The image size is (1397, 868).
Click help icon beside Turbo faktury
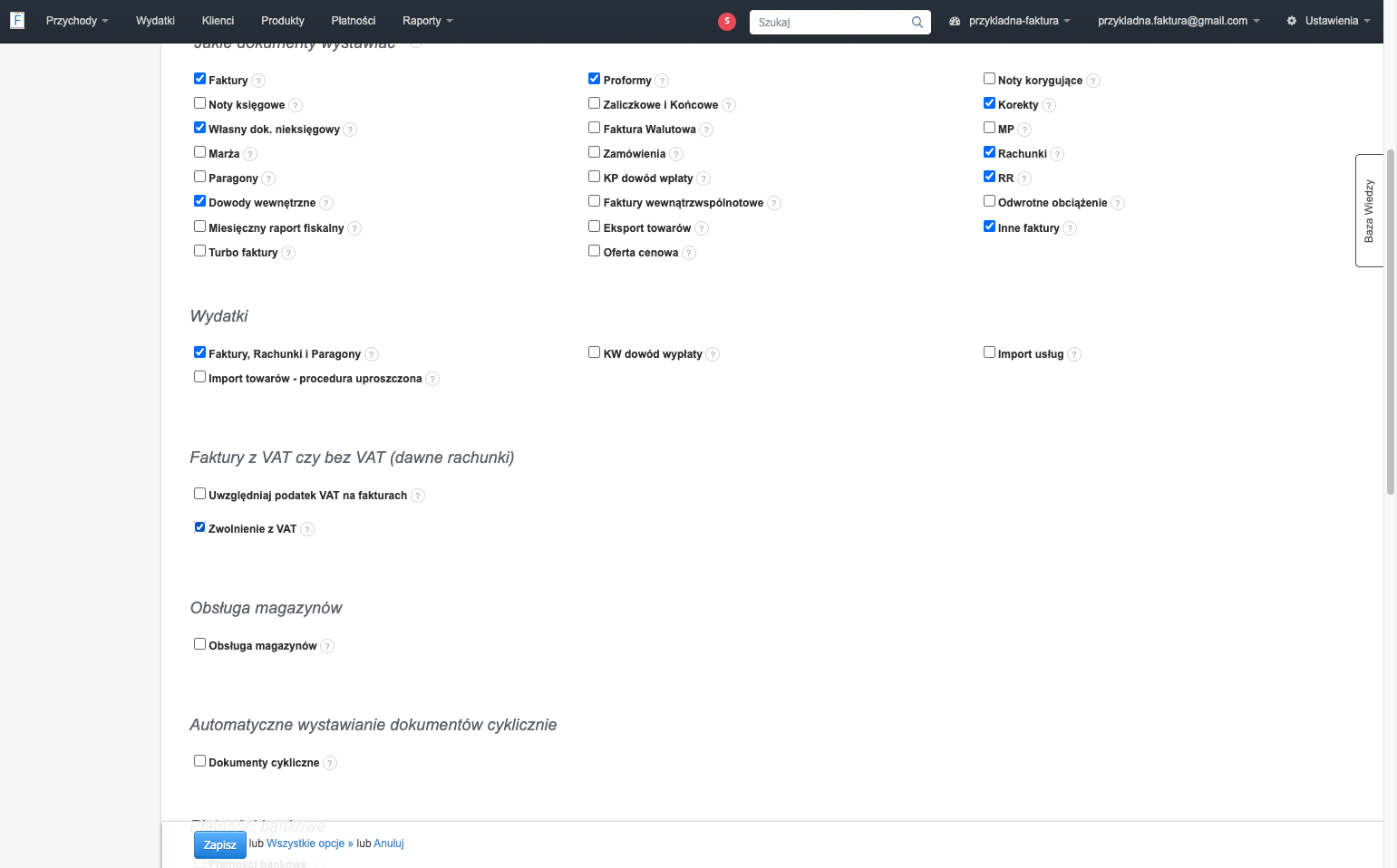288,253
